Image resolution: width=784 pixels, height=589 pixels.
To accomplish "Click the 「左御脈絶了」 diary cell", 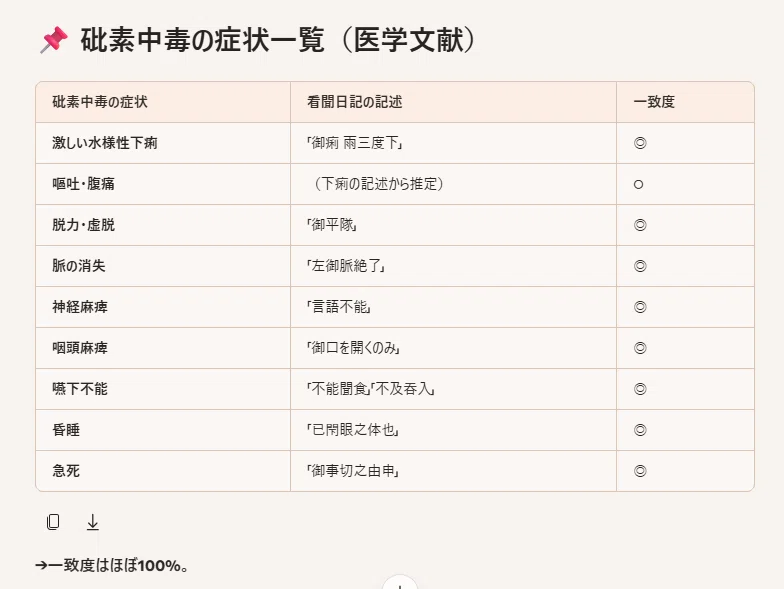I will point(454,266).
